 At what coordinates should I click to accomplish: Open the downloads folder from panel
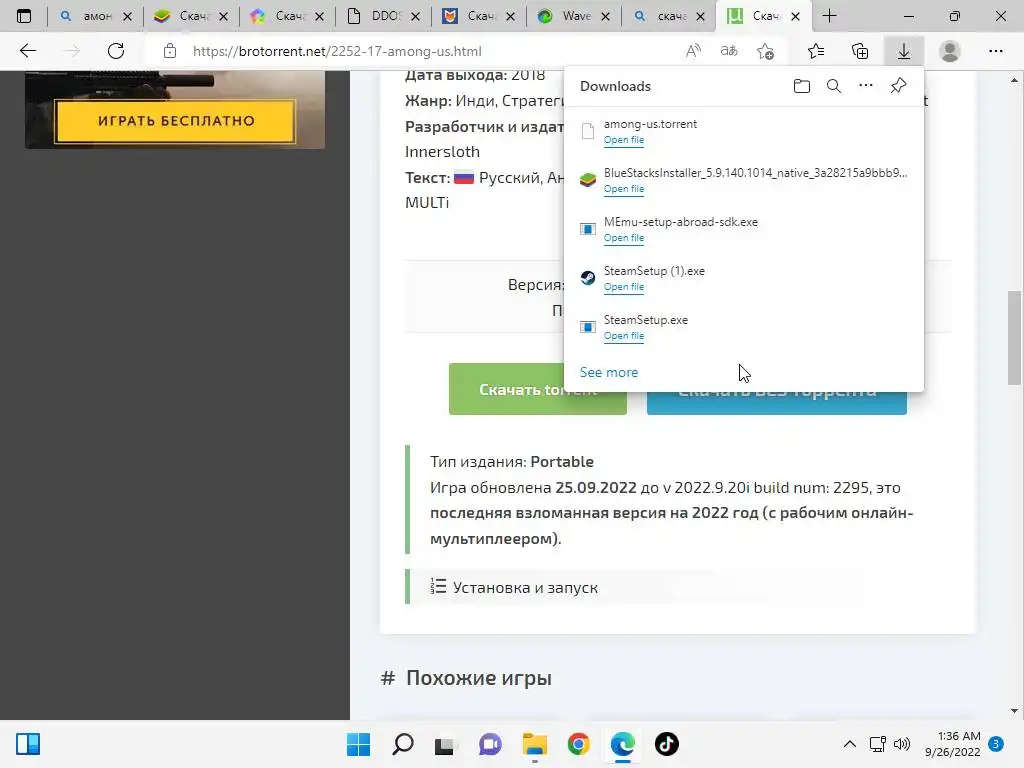[801, 86]
